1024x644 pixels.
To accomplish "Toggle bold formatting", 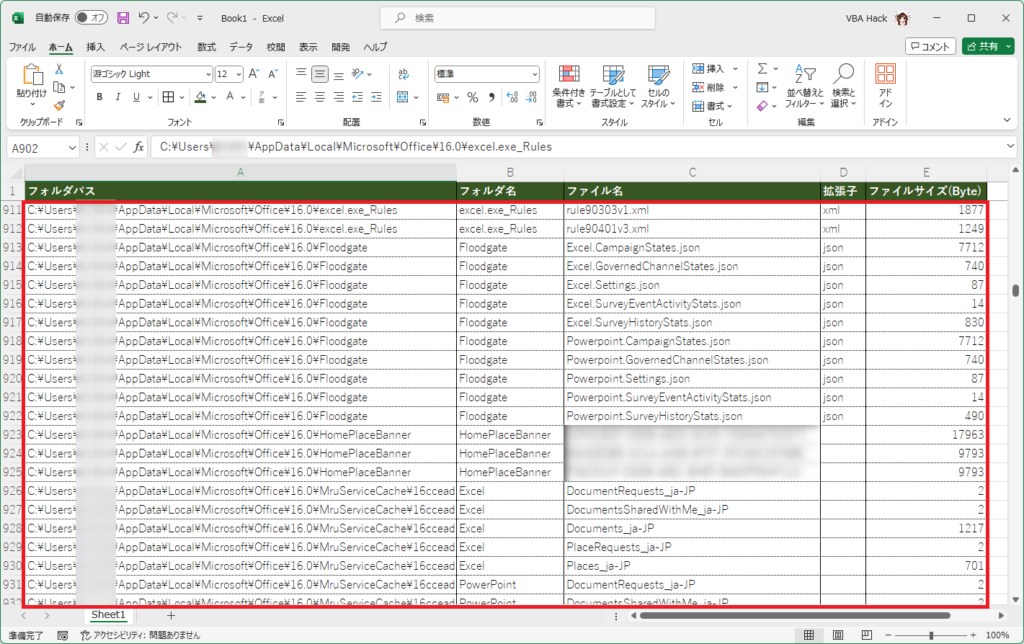I will point(98,96).
